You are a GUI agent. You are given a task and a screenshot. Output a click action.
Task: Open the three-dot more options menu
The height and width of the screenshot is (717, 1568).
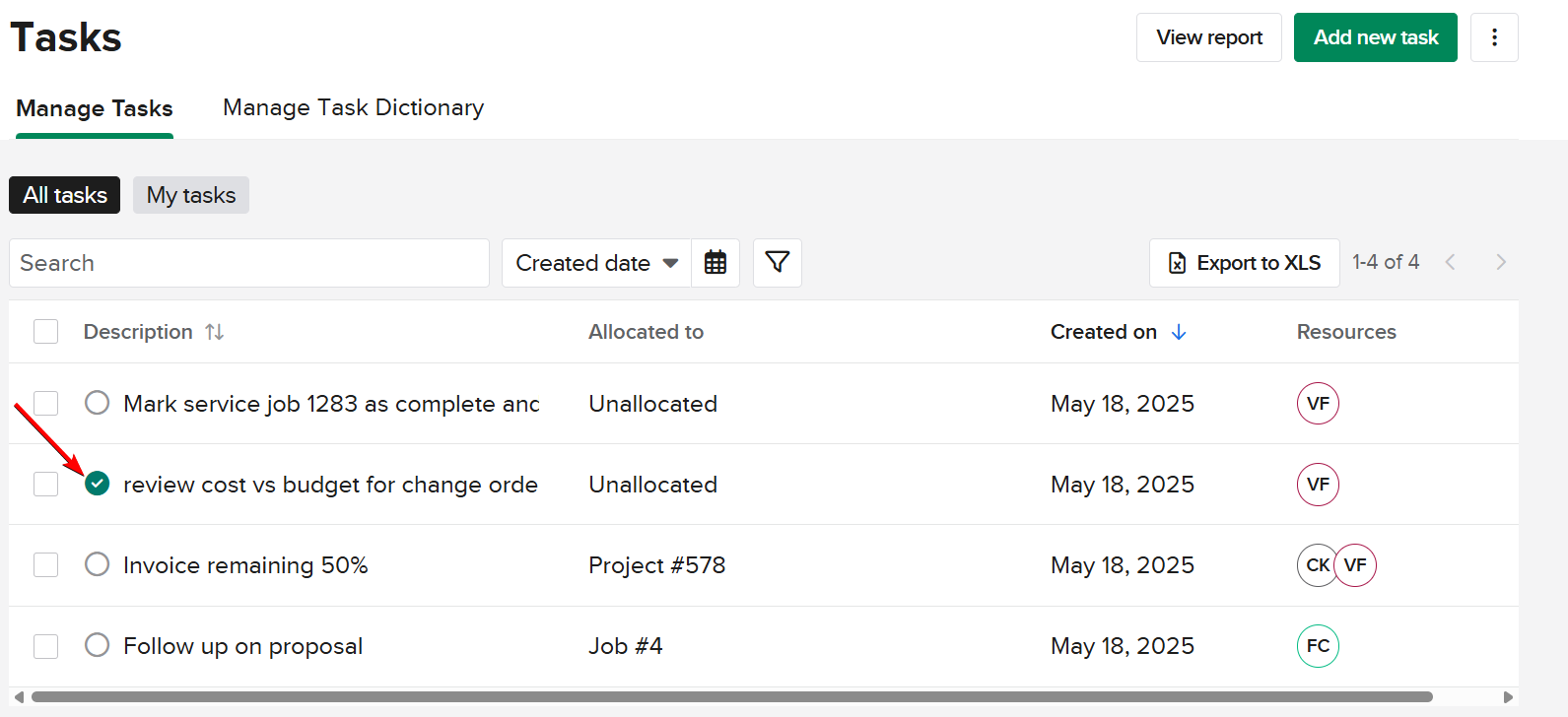point(1494,37)
